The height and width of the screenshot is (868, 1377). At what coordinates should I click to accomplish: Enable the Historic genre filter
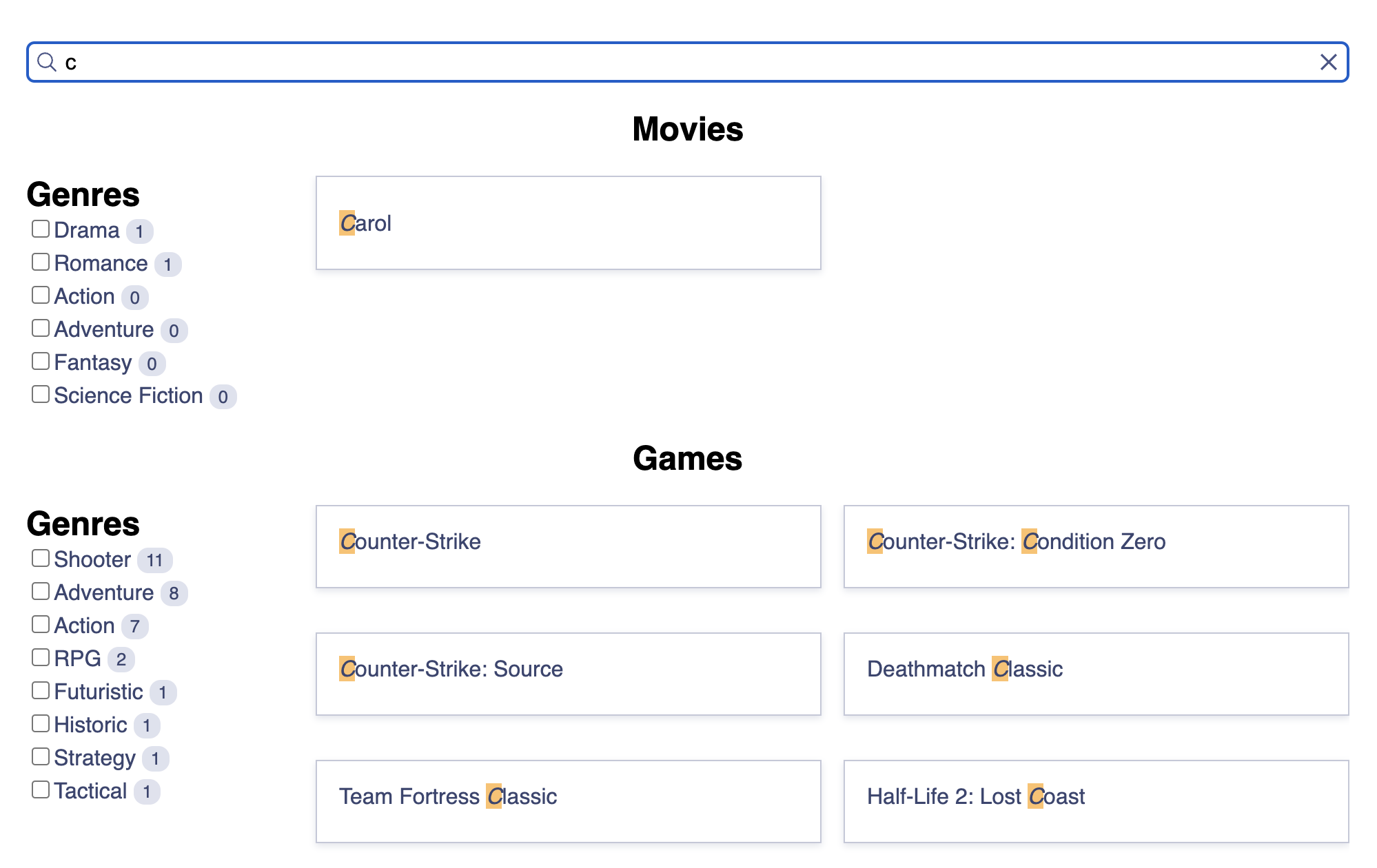pyautogui.click(x=41, y=723)
